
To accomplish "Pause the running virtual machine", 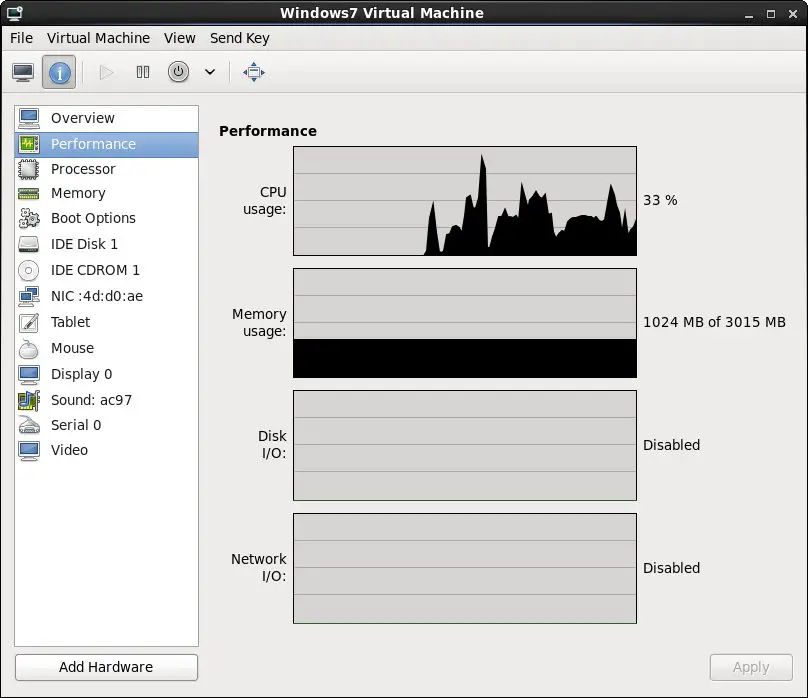I will [142, 71].
